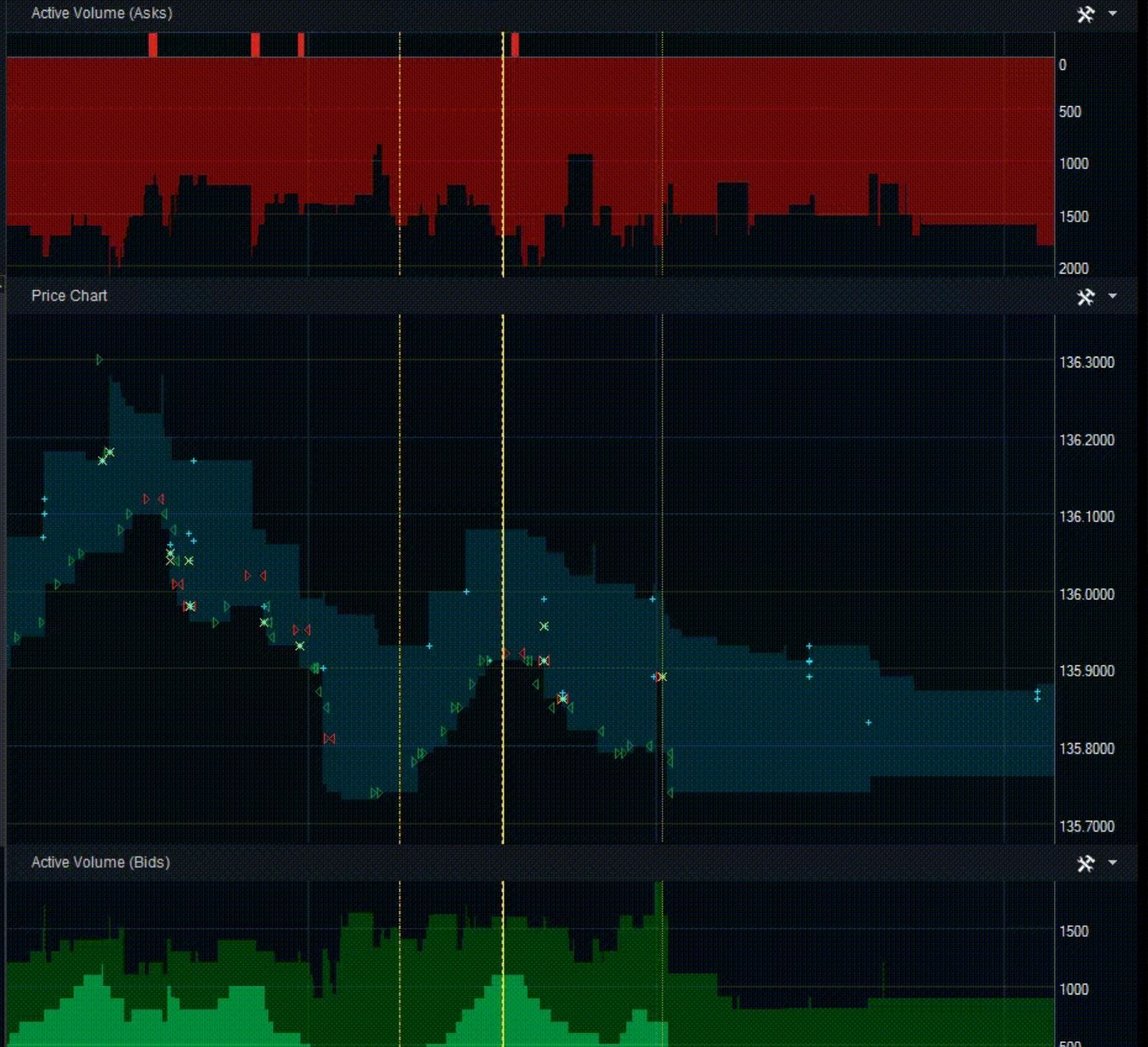Click the 135.8000 price axis label
The height and width of the screenshot is (1047, 1148).
pos(1086,749)
